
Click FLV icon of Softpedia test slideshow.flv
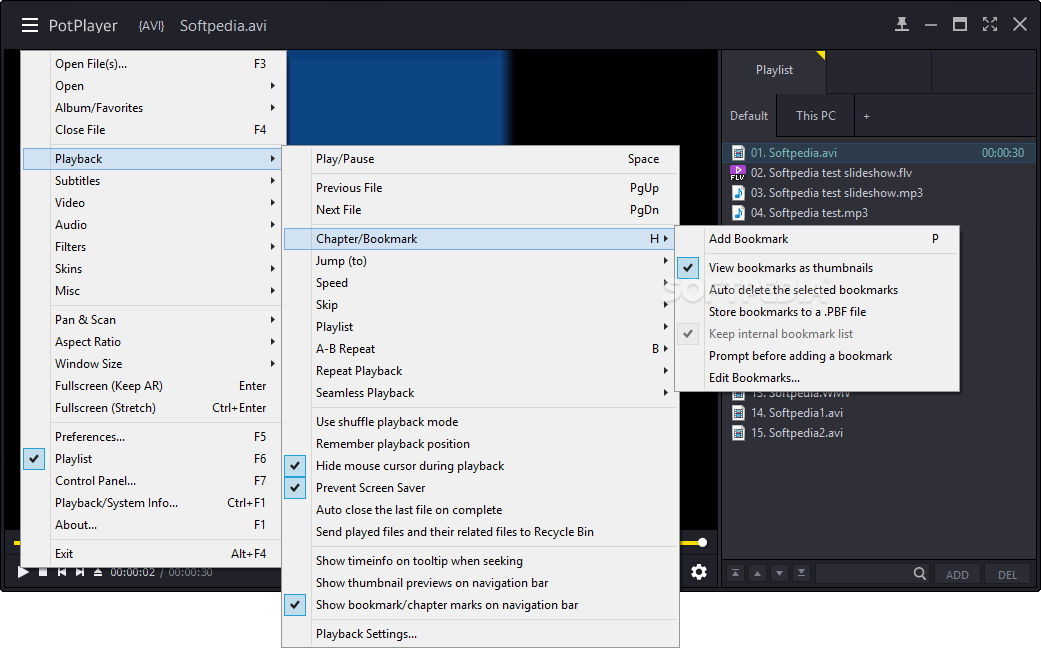738,173
